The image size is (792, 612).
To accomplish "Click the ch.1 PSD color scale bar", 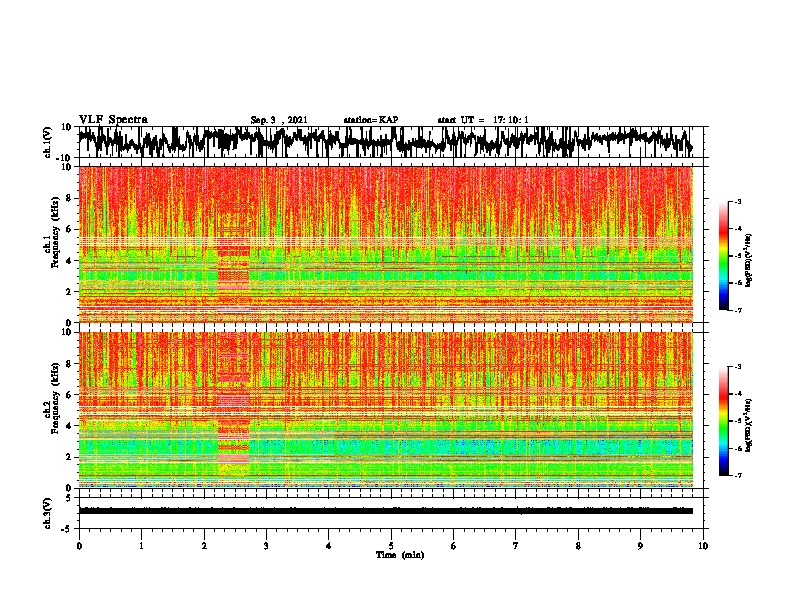I will 724,256.
